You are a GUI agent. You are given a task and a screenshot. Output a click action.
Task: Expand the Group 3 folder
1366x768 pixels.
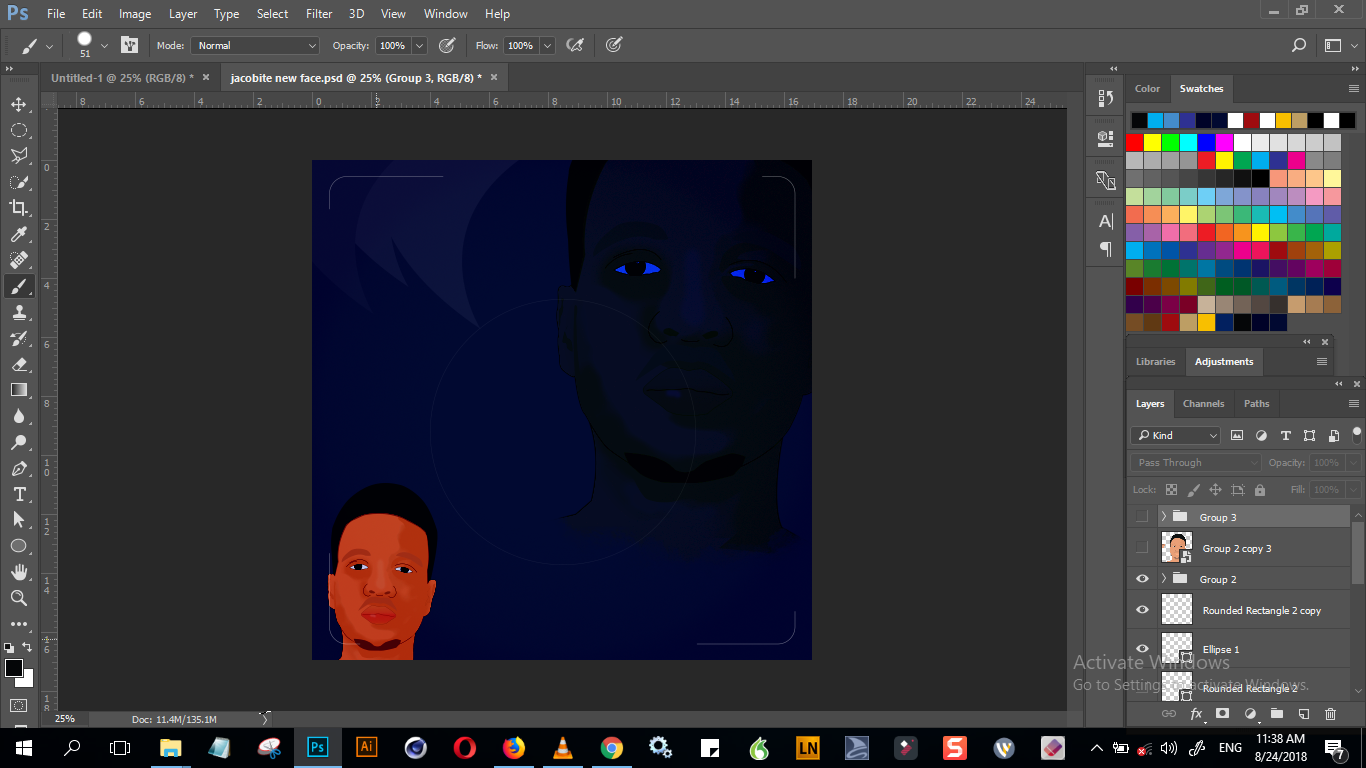point(1164,517)
